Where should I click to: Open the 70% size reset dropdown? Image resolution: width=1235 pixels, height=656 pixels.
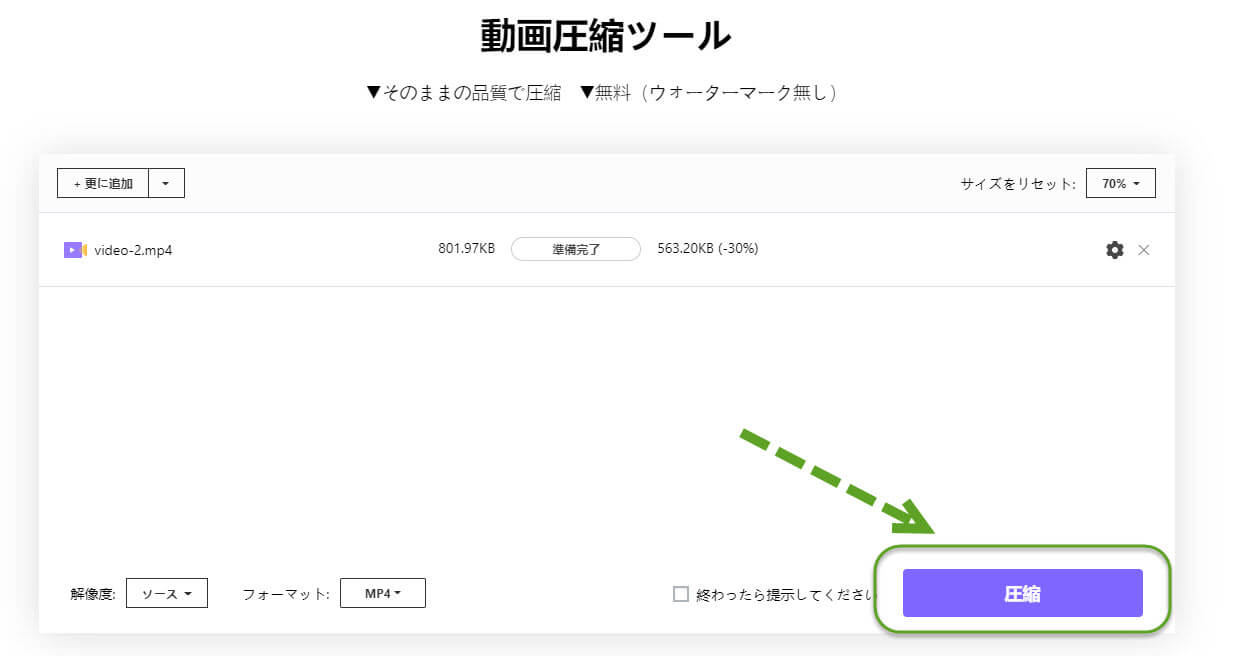pyautogui.click(x=1120, y=184)
